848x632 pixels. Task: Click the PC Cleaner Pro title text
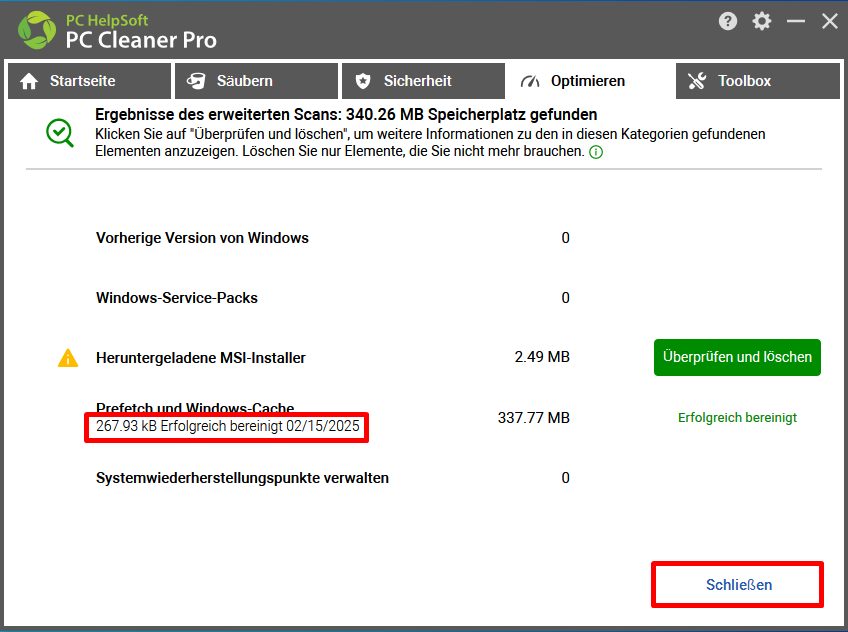(x=141, y=40)
